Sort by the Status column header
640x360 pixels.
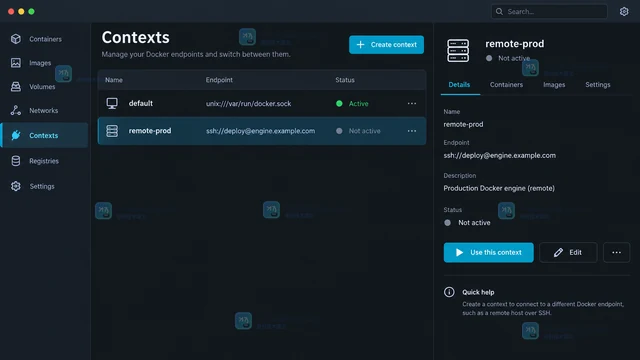(345, 80)
